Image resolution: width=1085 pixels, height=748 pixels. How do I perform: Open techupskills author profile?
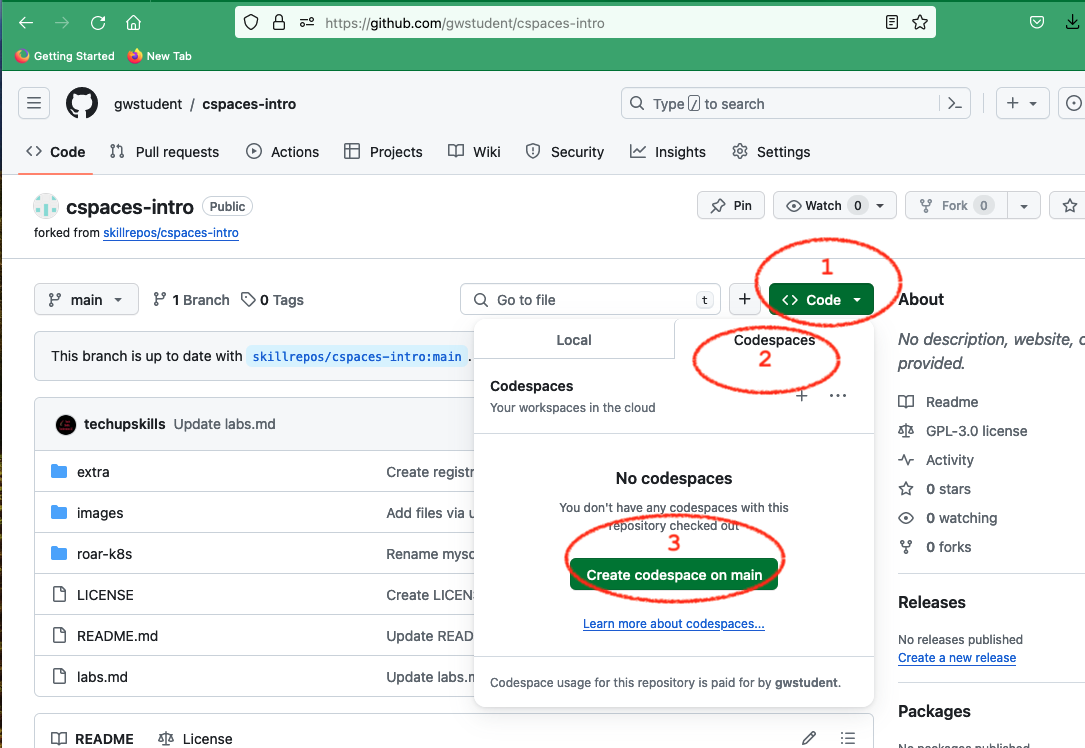[125, 423]
